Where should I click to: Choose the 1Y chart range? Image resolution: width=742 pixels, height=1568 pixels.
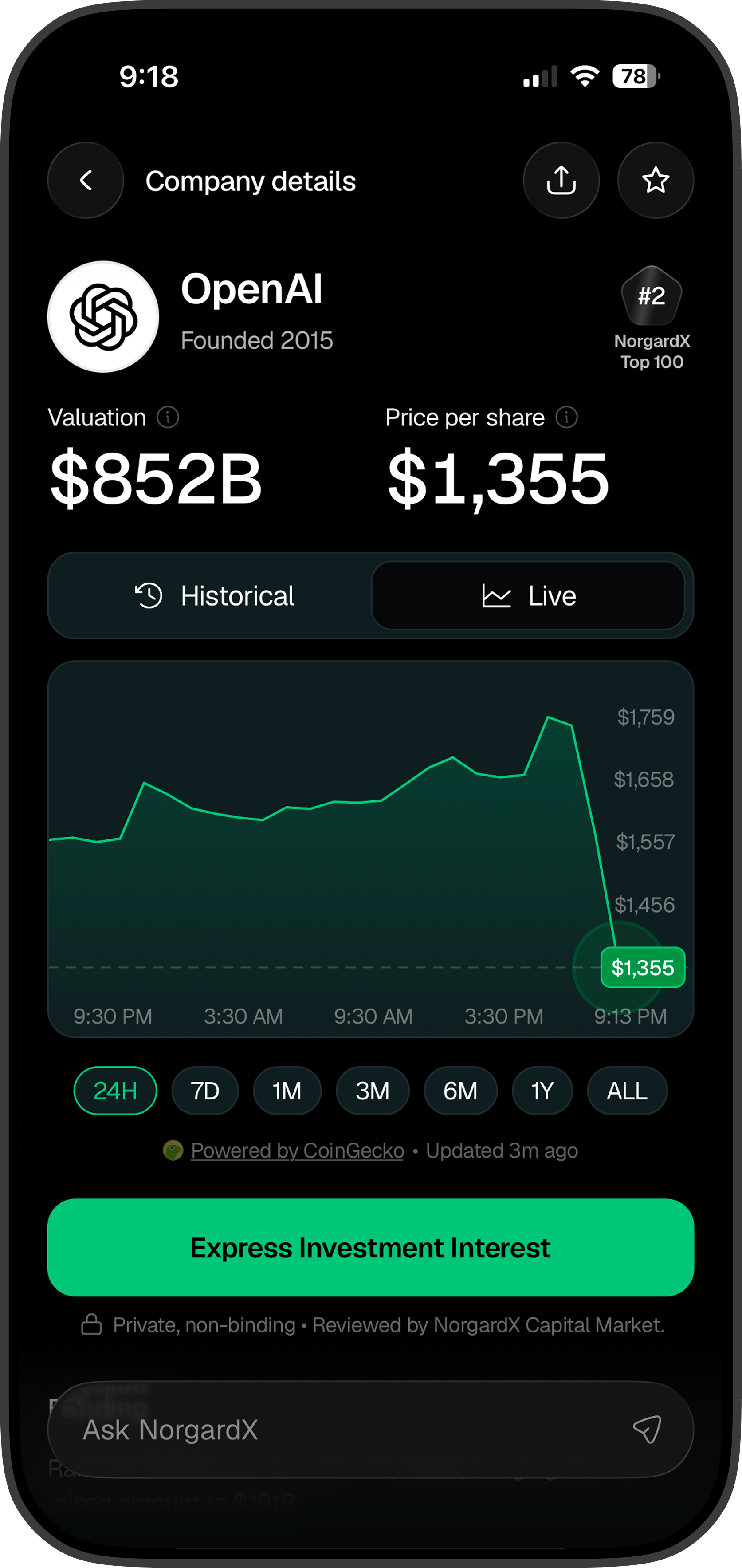pyautogui.click(x=542, y=1091)
